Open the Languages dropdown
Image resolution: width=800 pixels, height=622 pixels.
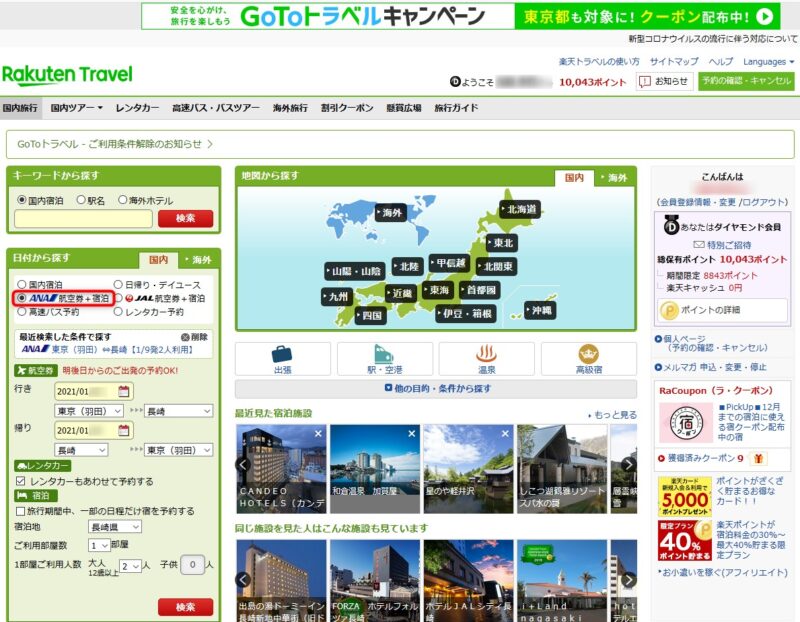point(769,62)
